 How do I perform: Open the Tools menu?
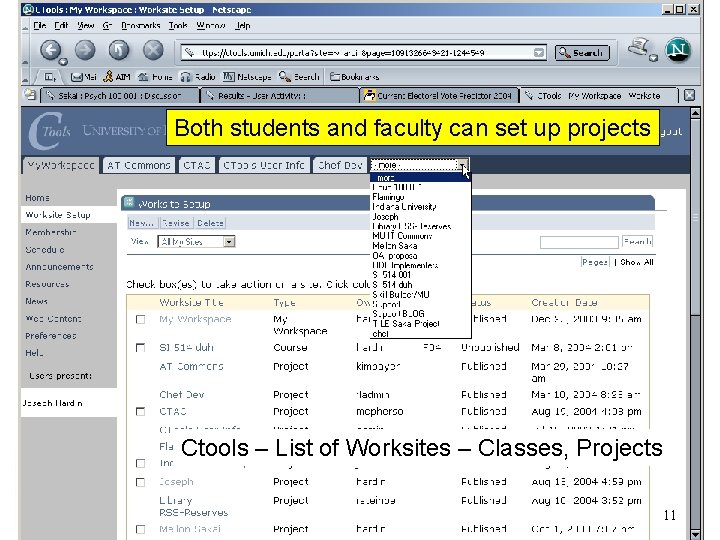178,25
